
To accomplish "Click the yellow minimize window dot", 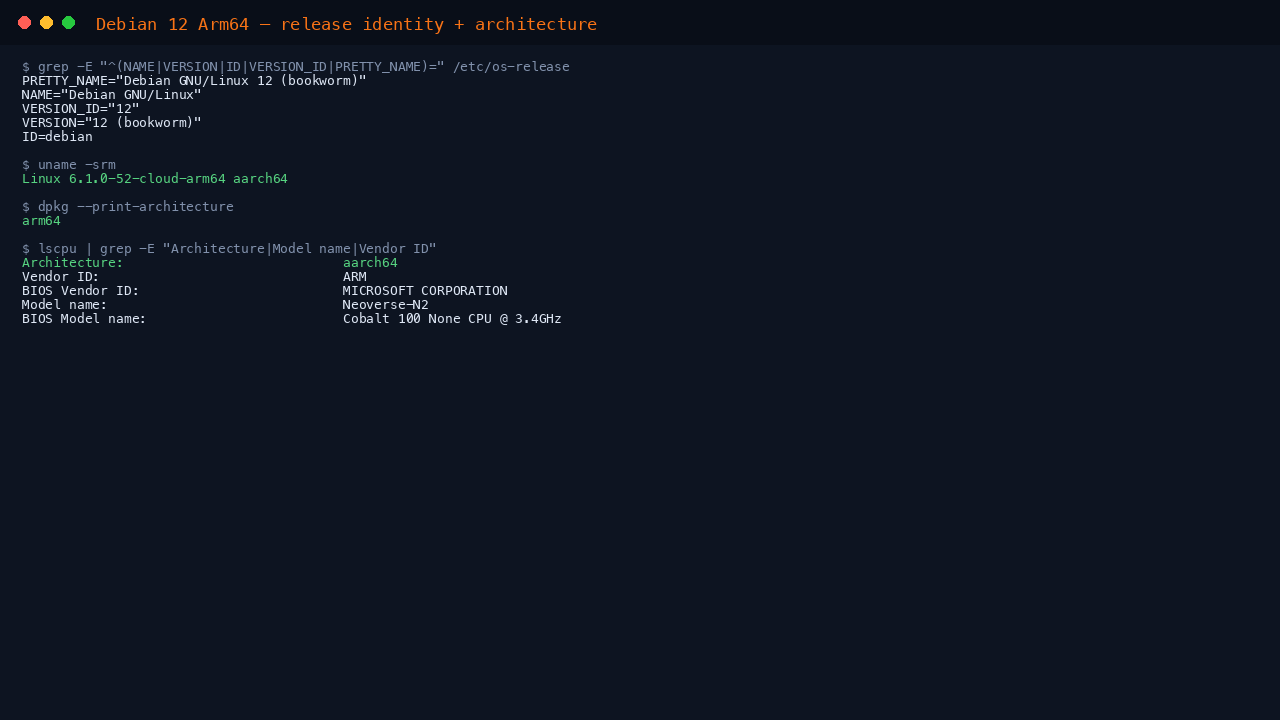I will (46, 23).
